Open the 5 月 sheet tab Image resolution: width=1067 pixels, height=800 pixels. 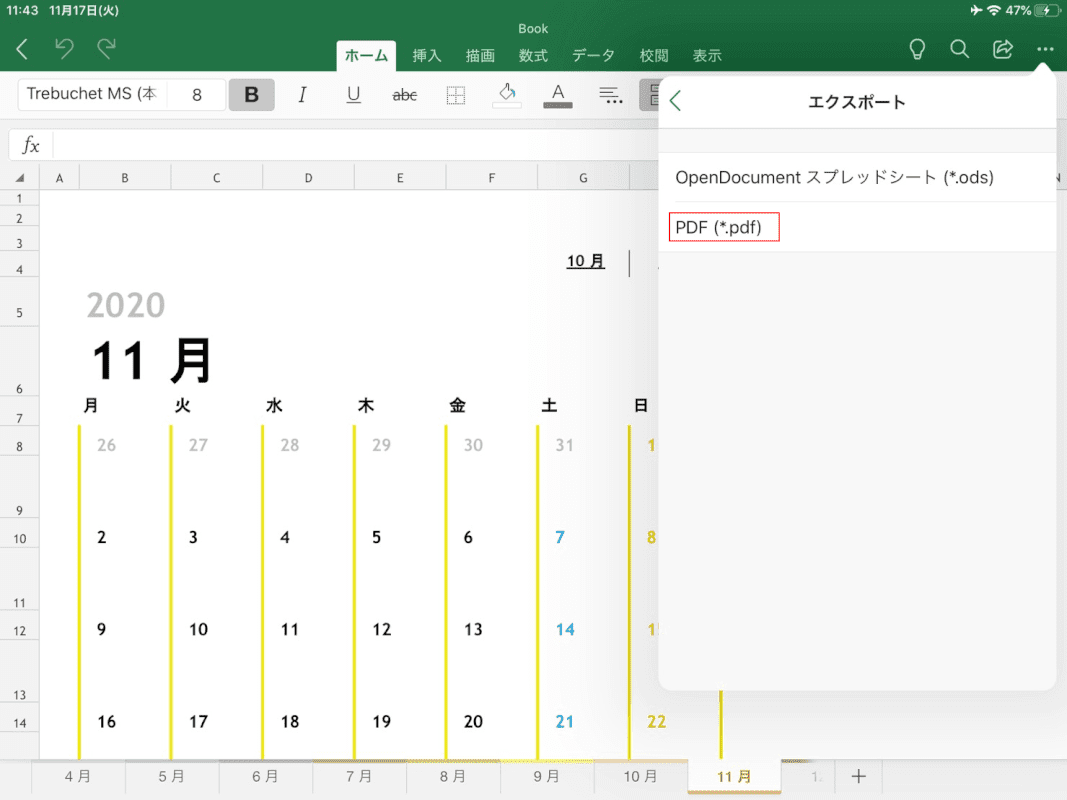(x=171, y=776)
